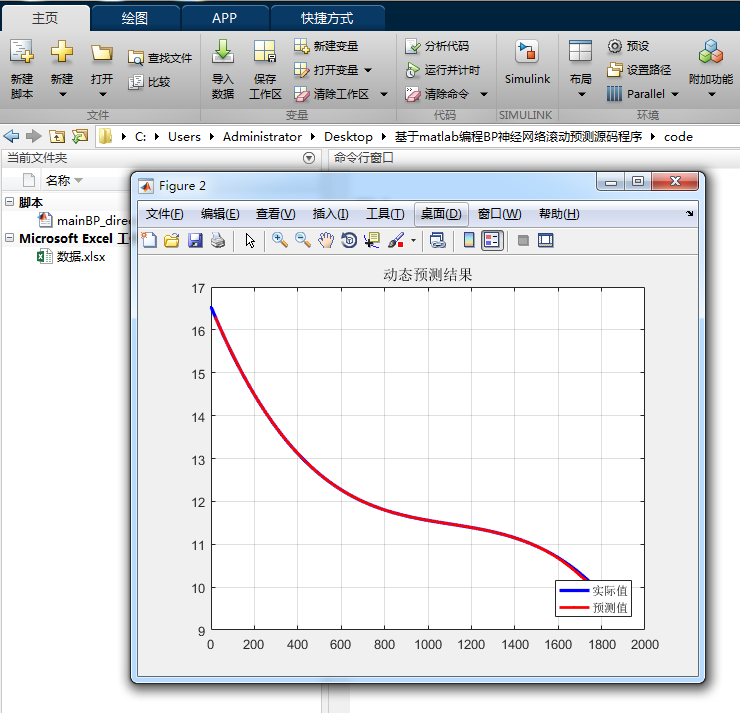Create a new script with 新建脚本

22,69
